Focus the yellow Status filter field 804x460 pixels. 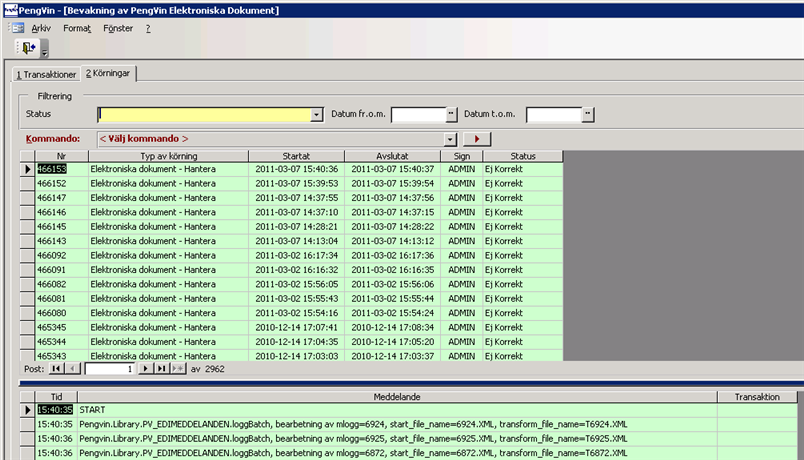[204, 114]
